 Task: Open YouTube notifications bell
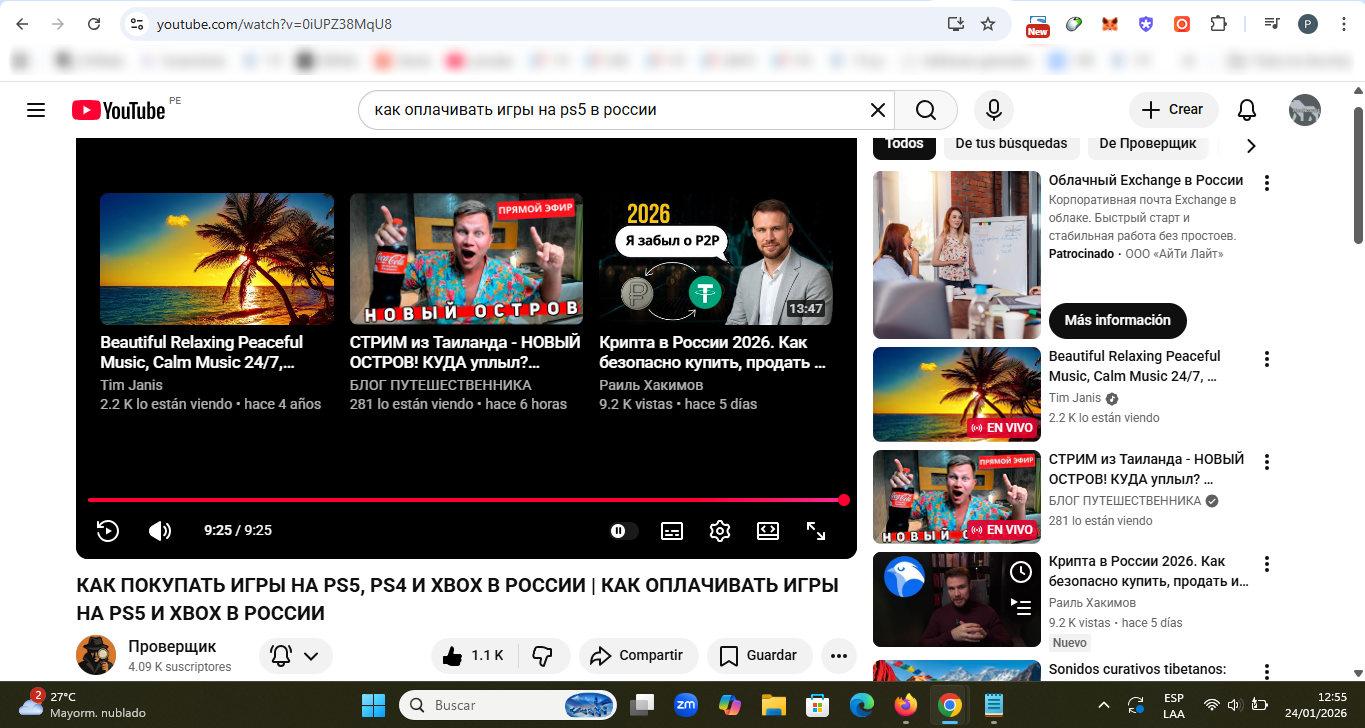1247,110
